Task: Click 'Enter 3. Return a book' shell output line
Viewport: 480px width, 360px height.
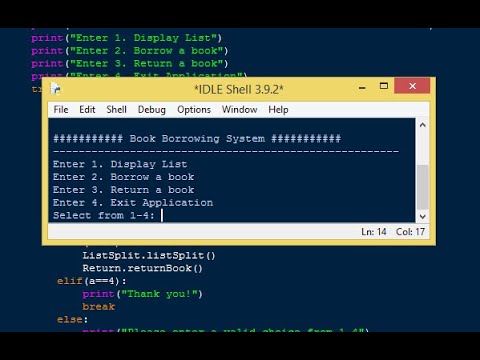Action: pos(123,190)
